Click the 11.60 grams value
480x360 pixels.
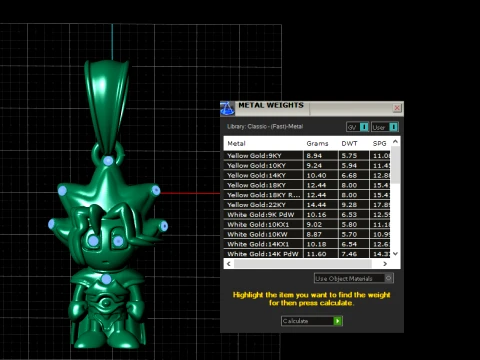(x=316, y=254)
